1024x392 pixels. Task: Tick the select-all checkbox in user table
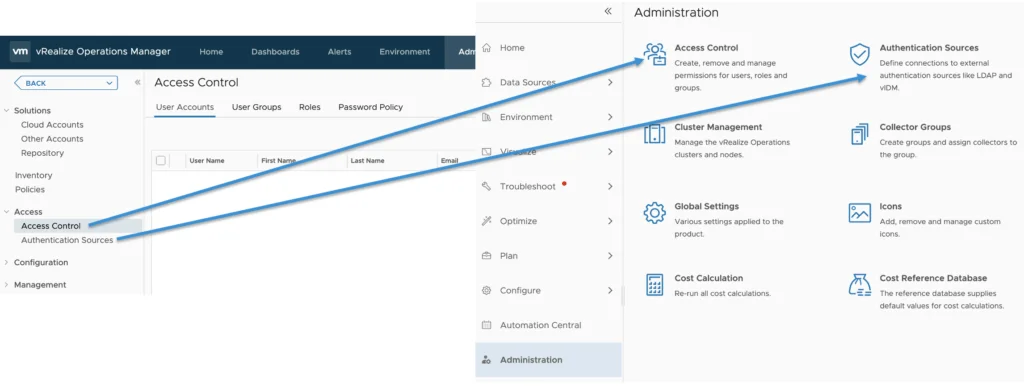click(x=161, y=160)
